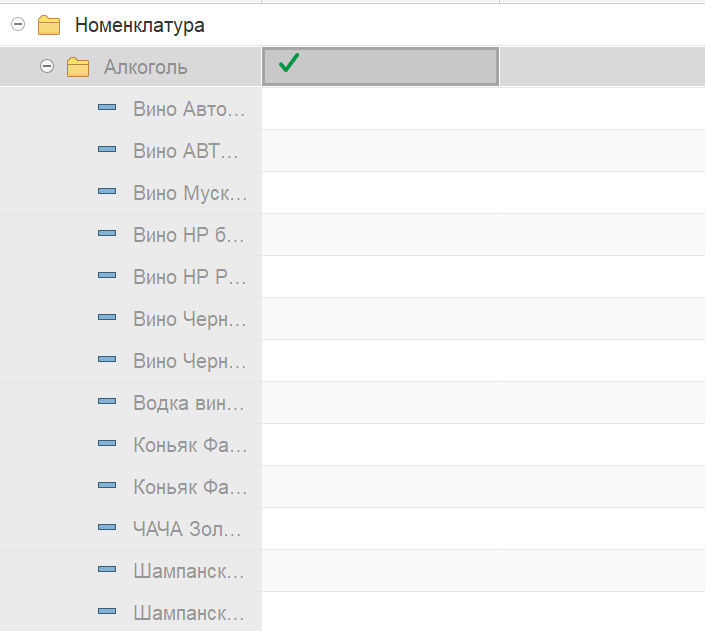The height and width of the screenshot is (631, 705).
Task: Click item icon beside Вино АВТ…
Action: coord(107,149)
